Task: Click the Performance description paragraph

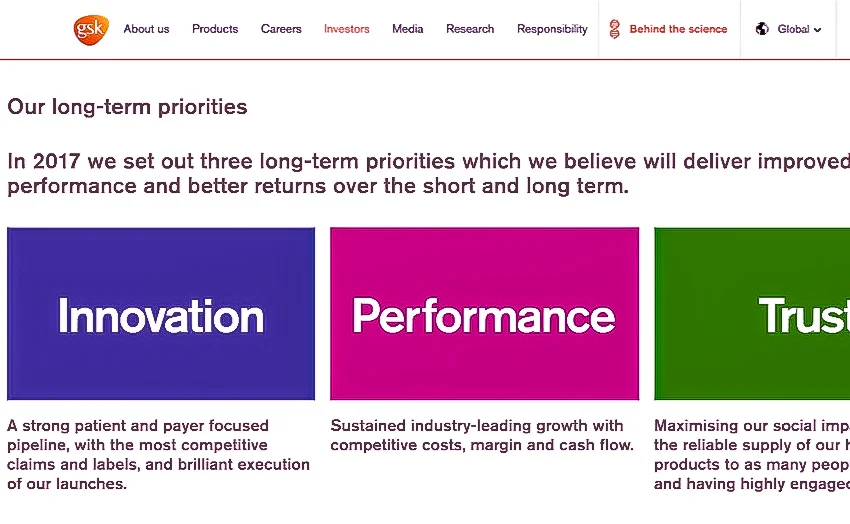Action: click(x=482, y=435)
